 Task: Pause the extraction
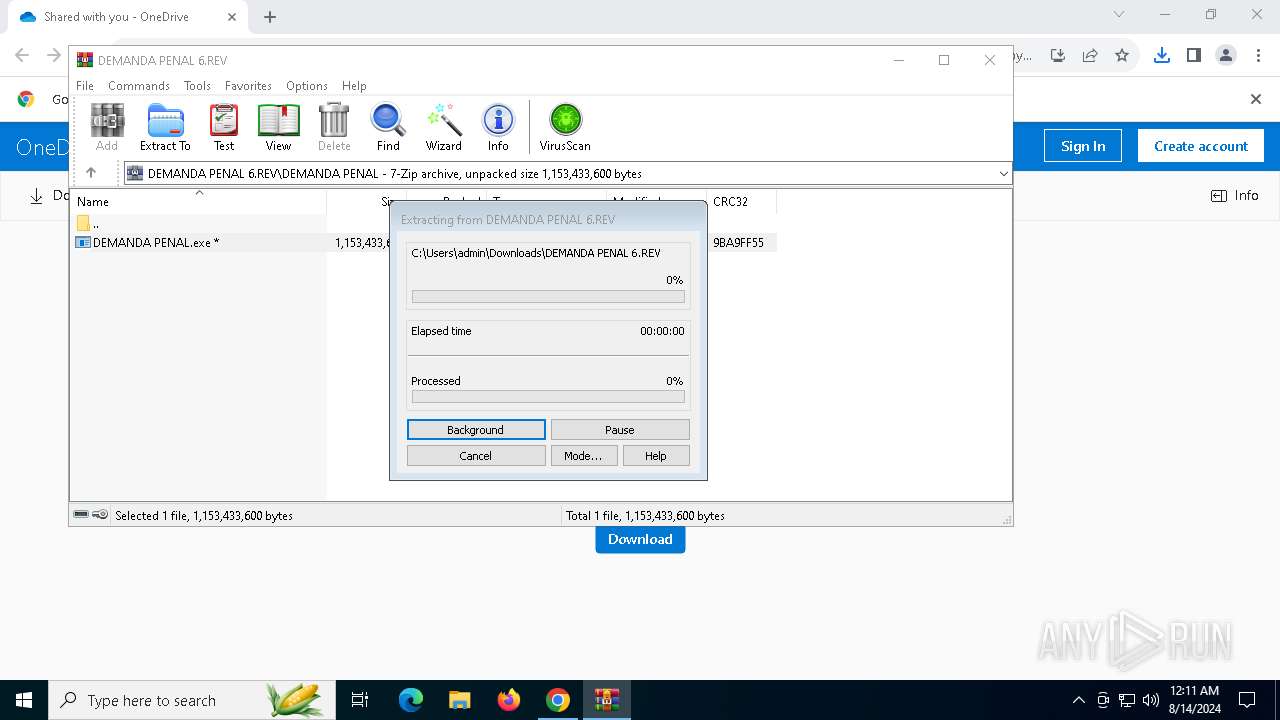pyautogui.click(x=620, y=430)
